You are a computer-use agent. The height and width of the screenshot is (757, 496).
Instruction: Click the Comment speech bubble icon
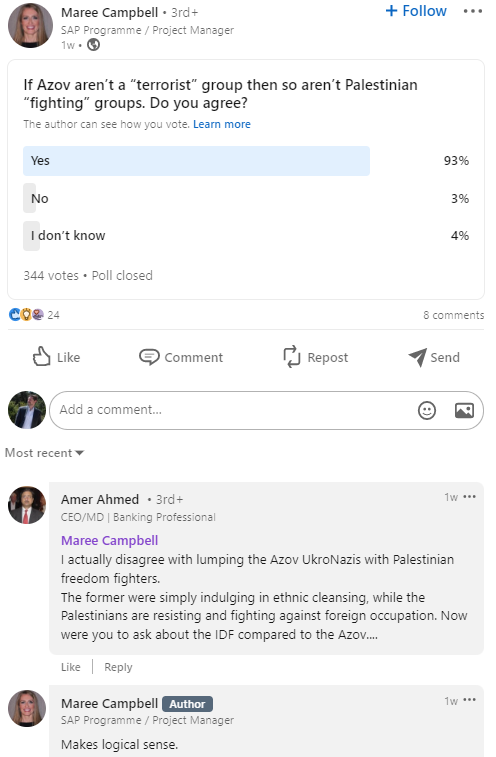click(149, 357)
